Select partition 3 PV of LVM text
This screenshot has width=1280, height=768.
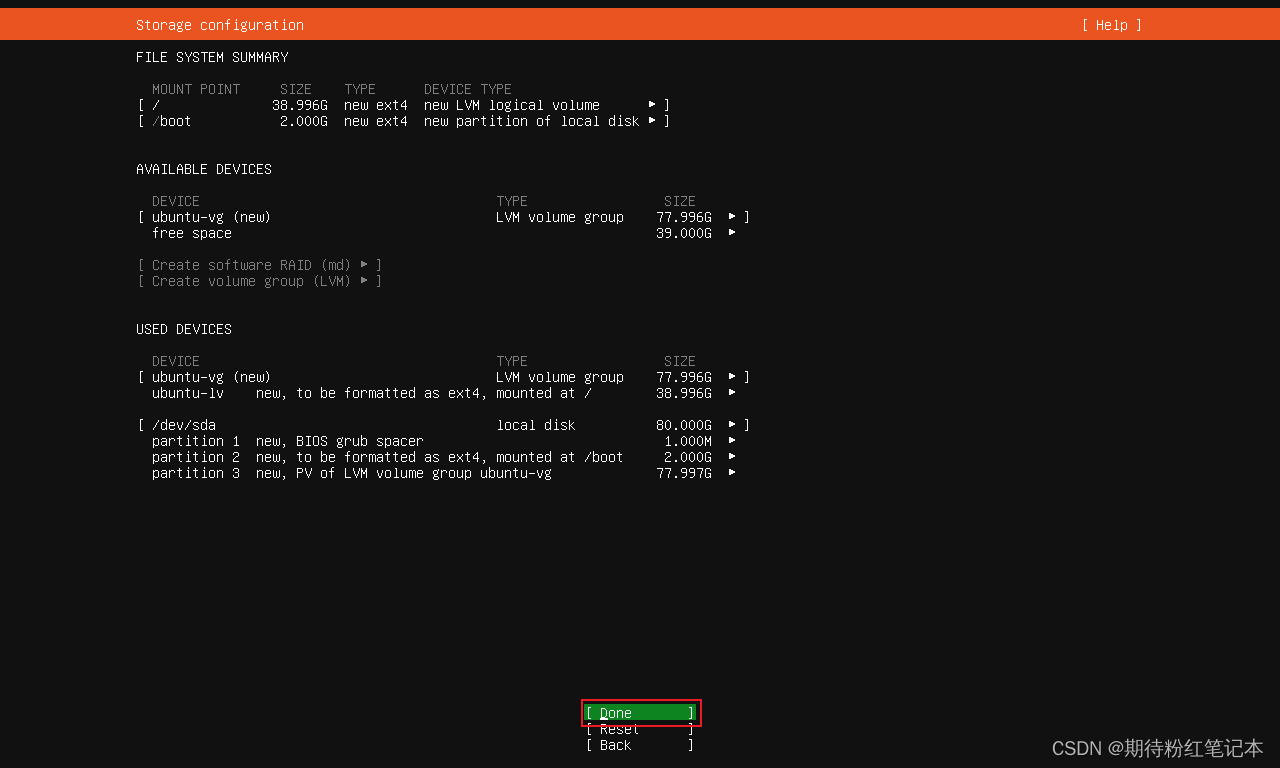click(x=352, y=473)
